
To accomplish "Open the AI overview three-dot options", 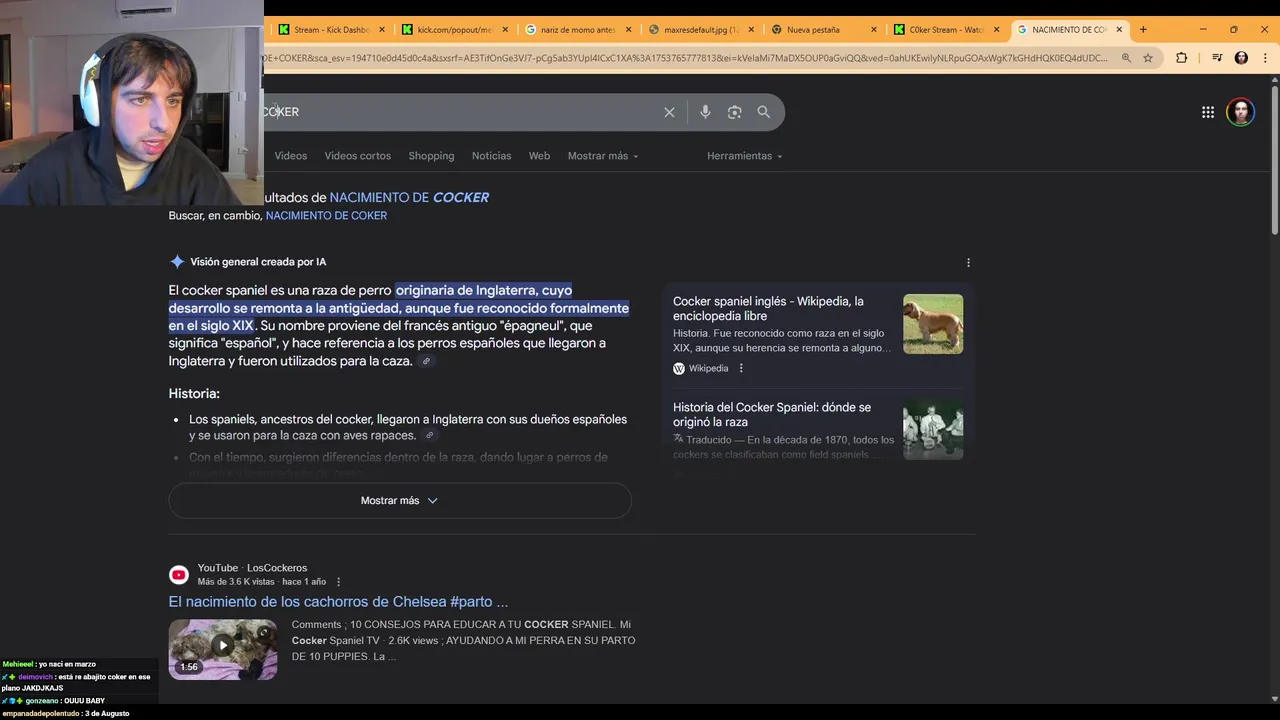I will click(x=968, y=262).
